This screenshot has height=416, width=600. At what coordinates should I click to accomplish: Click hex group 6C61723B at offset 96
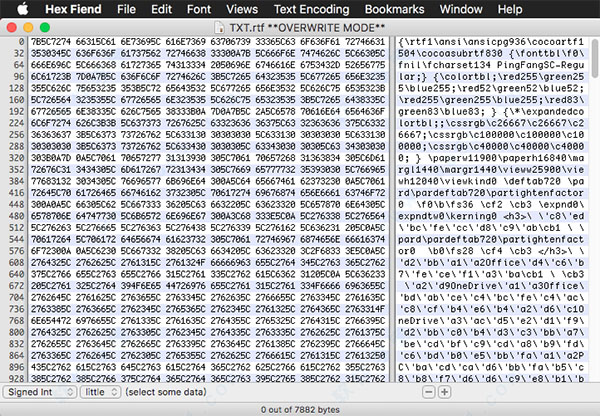pyautogui.click(x=51, y=77)
